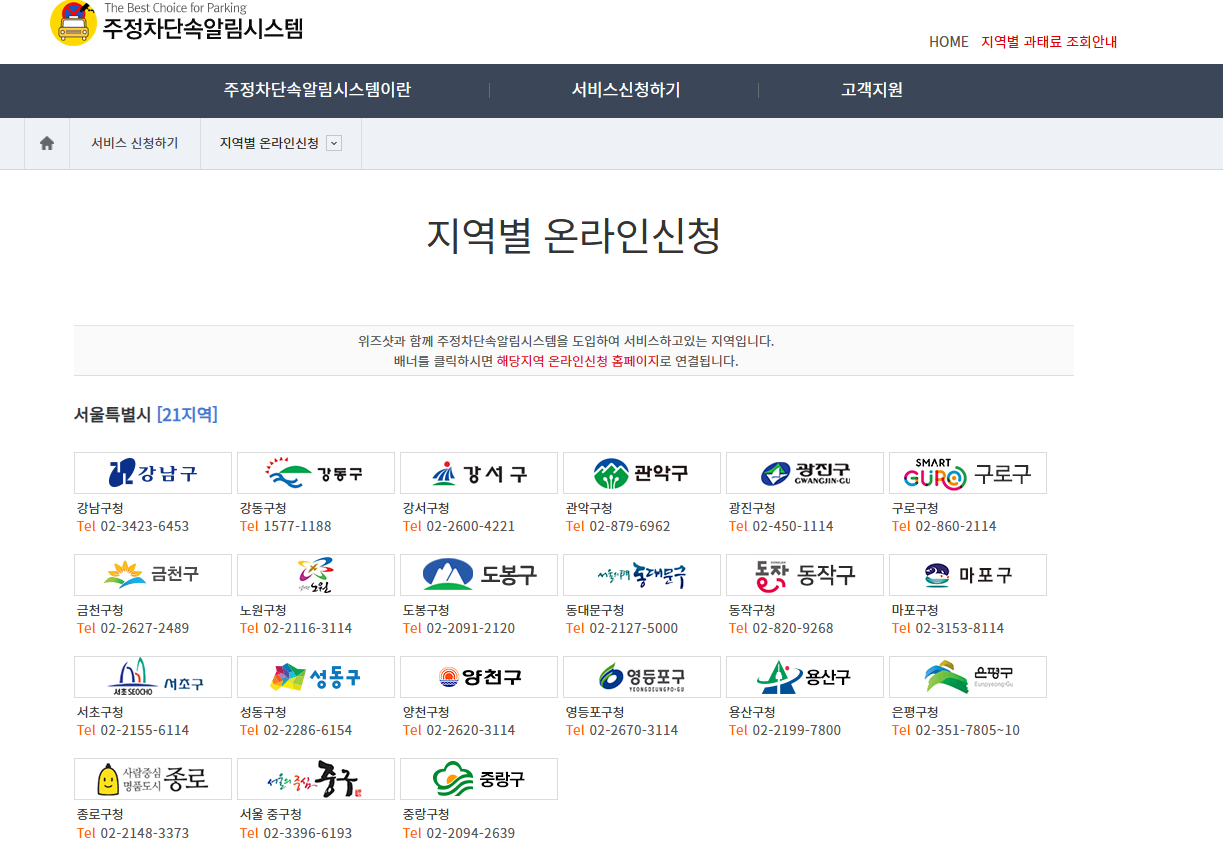
Task: Open the 강남구 banner
Action: click(x=153, y=473)
